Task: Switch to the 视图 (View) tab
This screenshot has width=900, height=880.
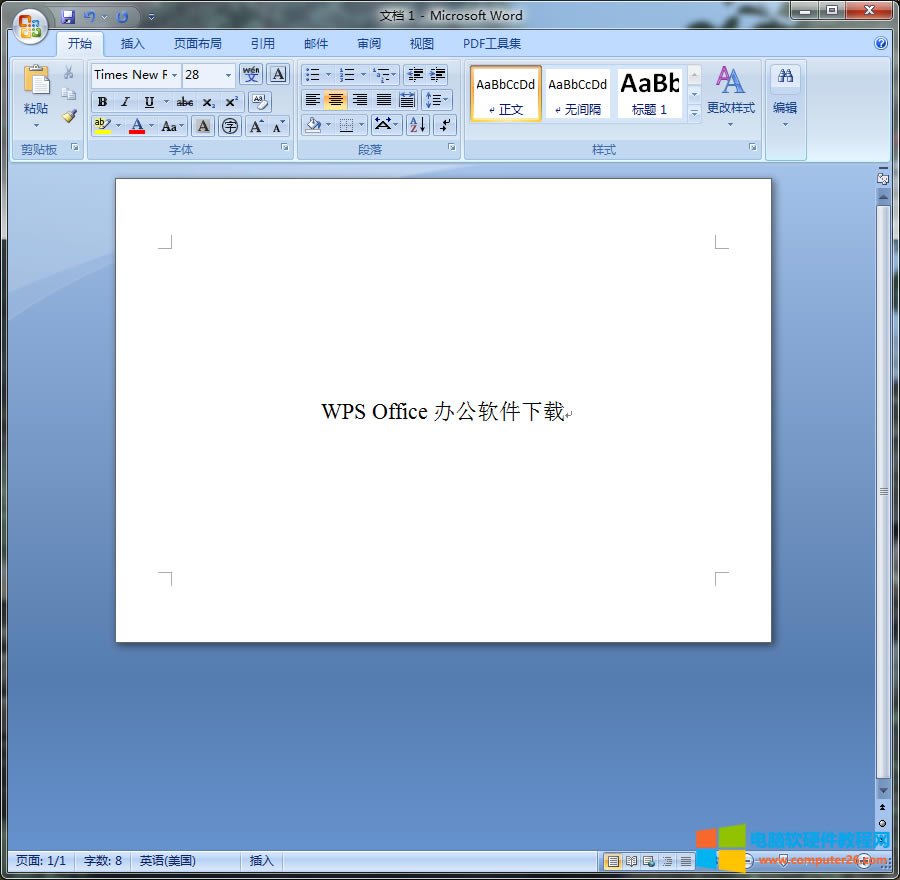Action: 421,44
